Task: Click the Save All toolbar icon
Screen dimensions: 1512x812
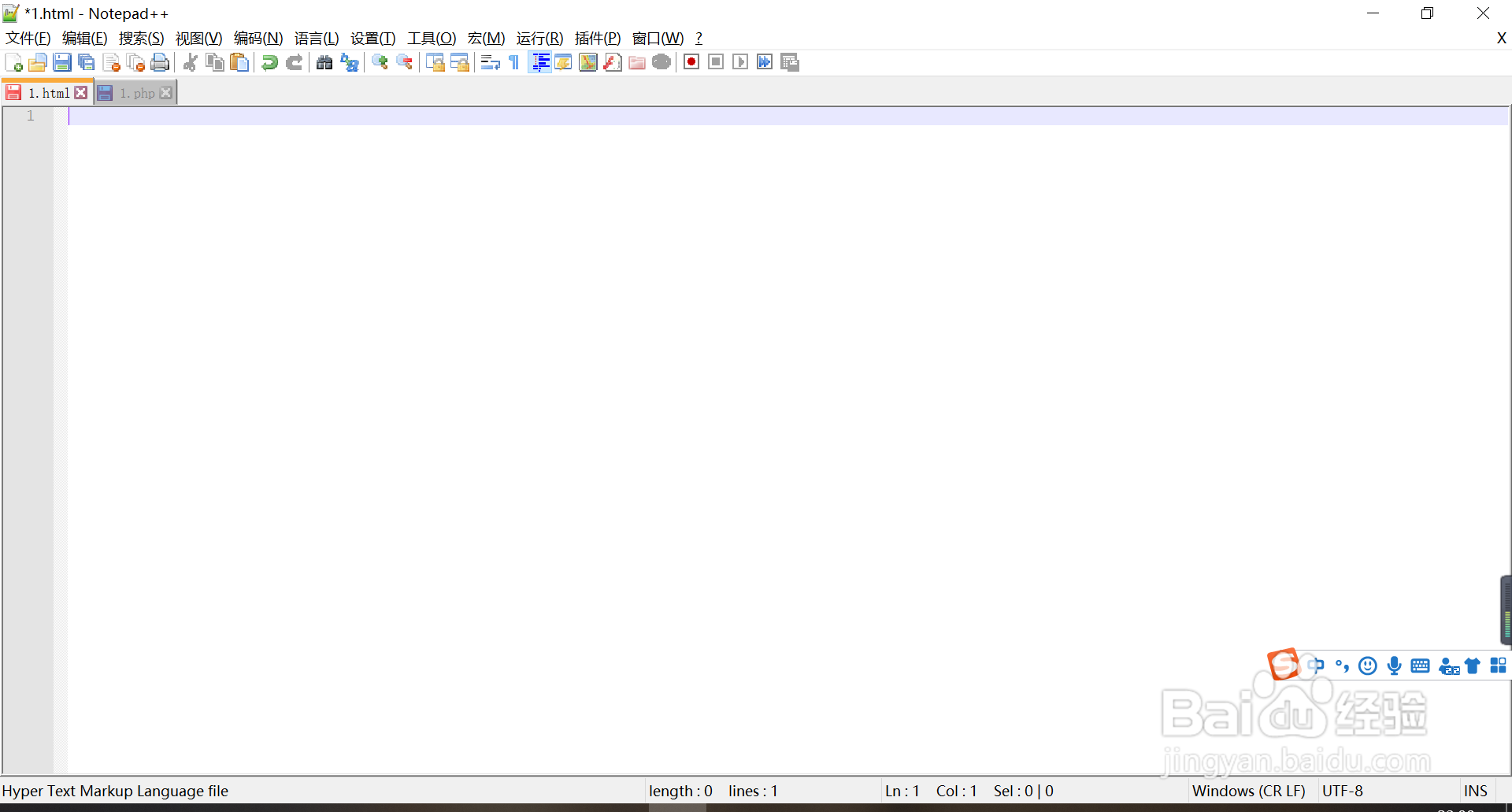Action: click(x=87, y=62)
